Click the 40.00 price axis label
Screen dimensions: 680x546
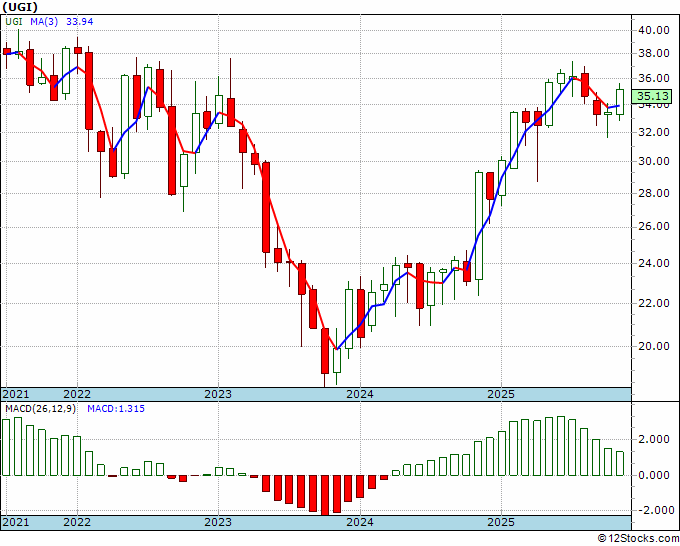tap(653, 30)
